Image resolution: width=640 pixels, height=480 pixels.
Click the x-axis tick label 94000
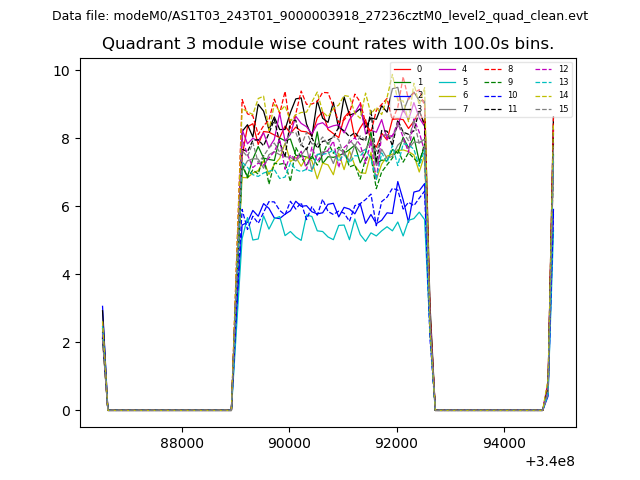pos(503,443)
